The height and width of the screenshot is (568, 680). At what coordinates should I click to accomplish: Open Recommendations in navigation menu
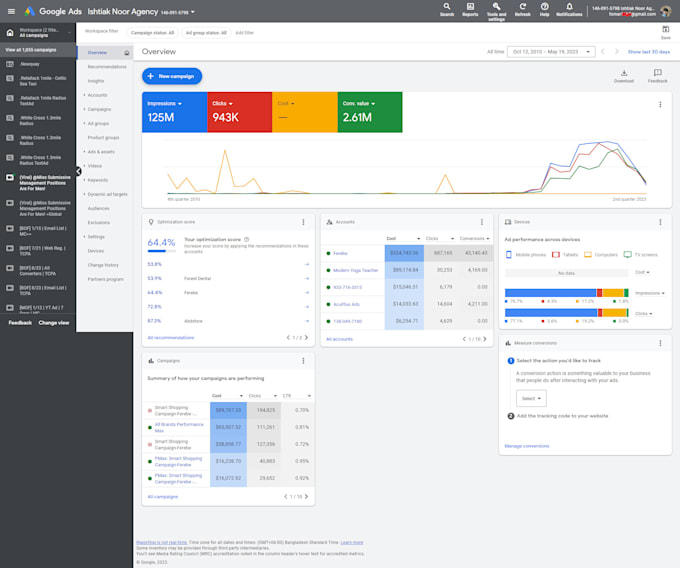pos(107,67)
